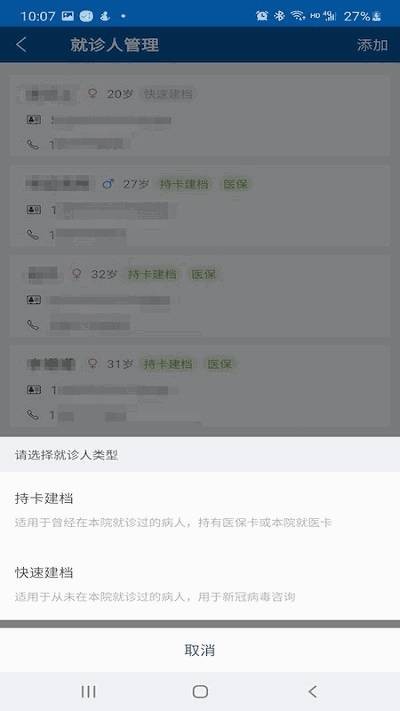Tap the battery 27% indicator
The width and height of the screenshot is (400, 711).
tap(362, 16)
